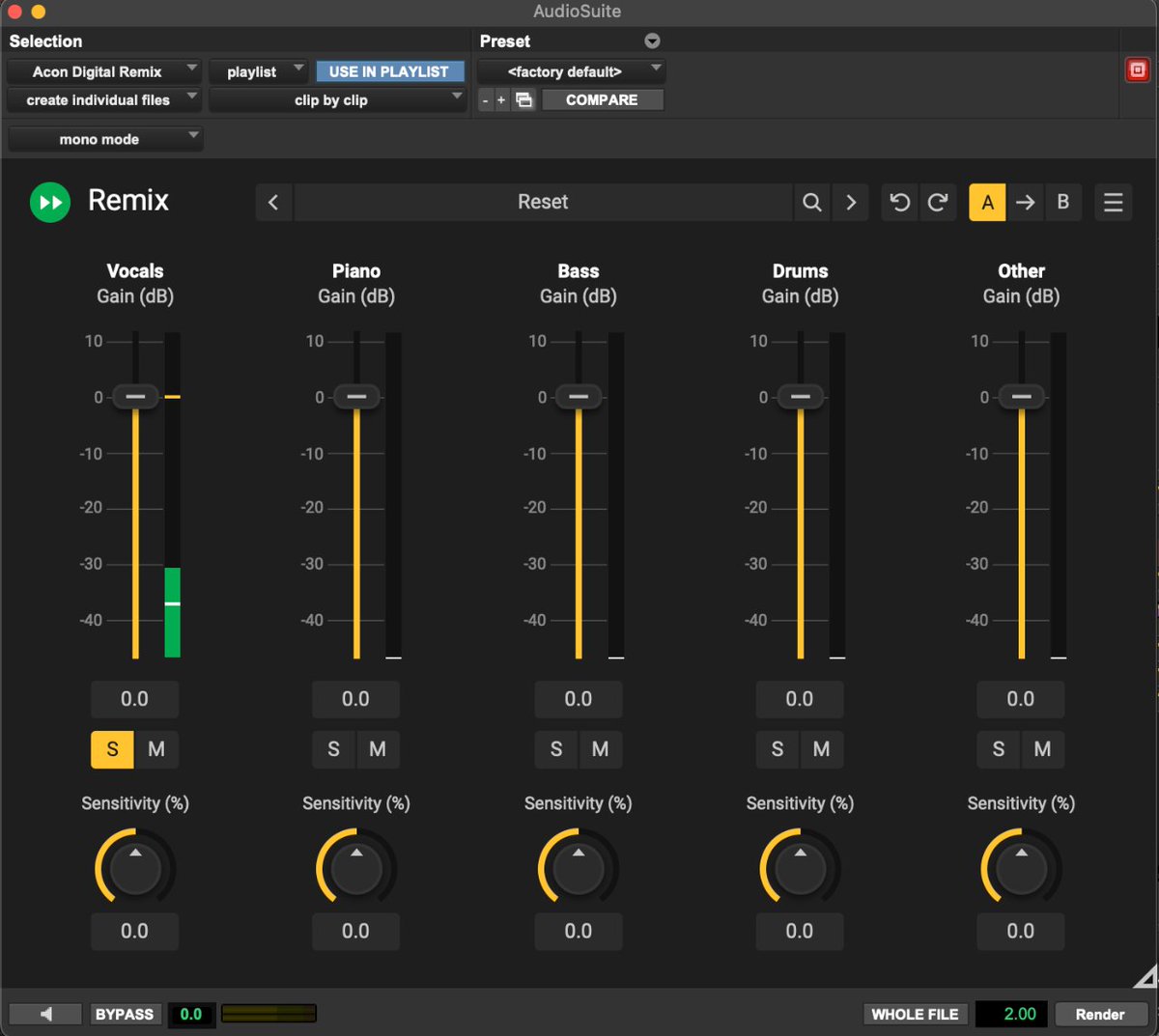The height and width of the screenshot is (1036, 1159).
Task: Toggle the preview speaker icon at the bottom left
Action: [45, 1014]
